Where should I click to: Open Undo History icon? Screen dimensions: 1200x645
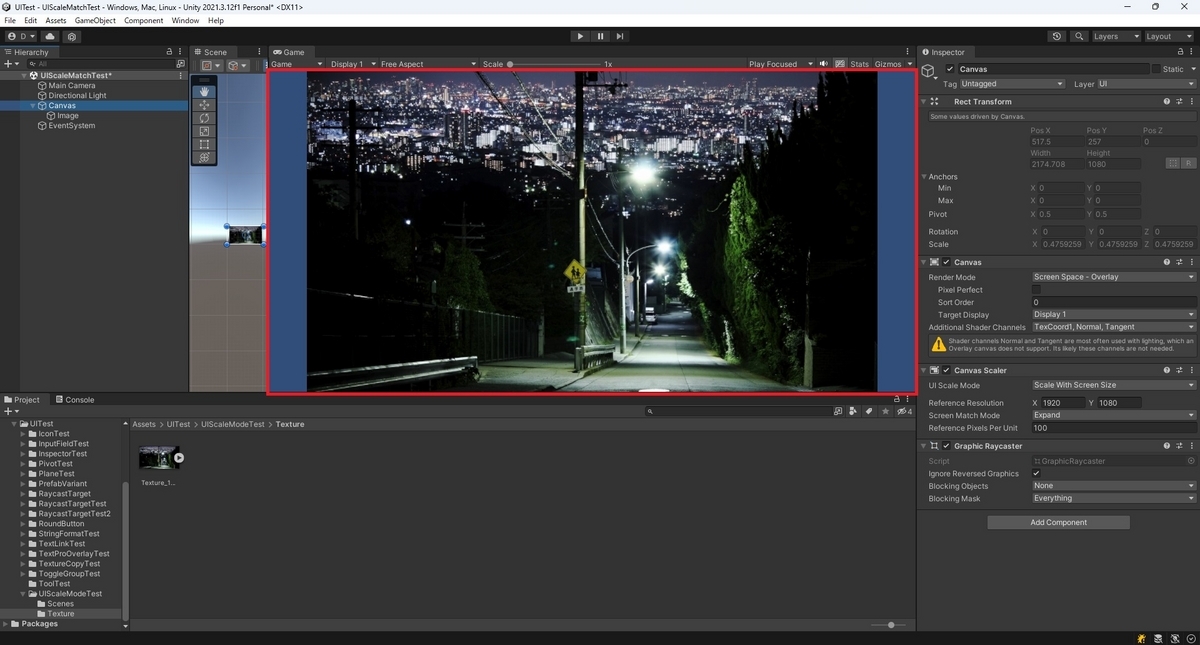pos(1057,36)
